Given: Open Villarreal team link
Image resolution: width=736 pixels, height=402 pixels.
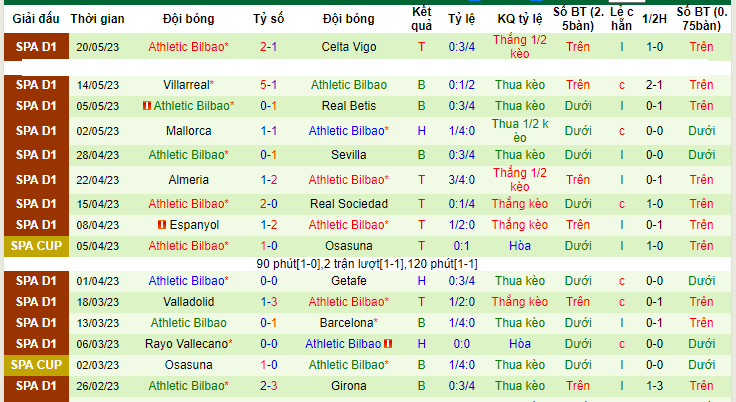Looking at the screenshot, I should point(188,85).
